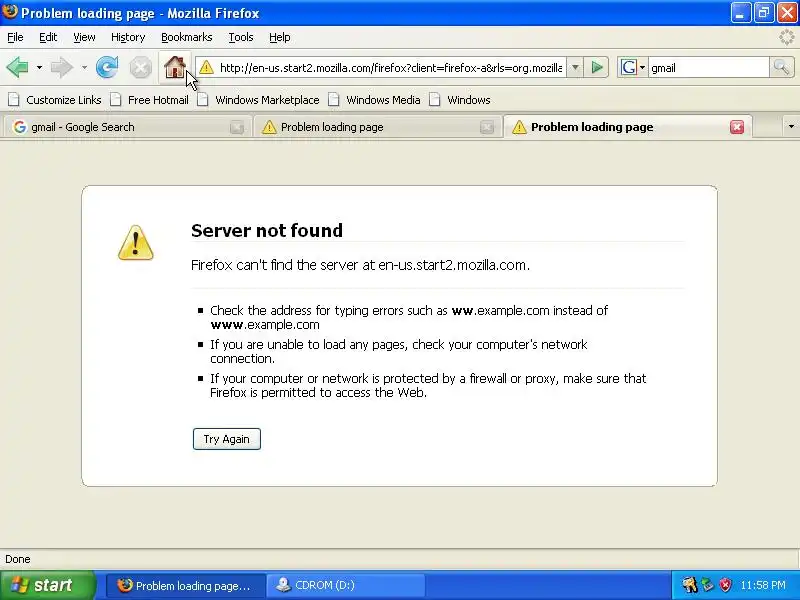Click the search box containing gmail
Viewport: 800px width, 600px height.
pyautogui.click(x=708, y=67)
